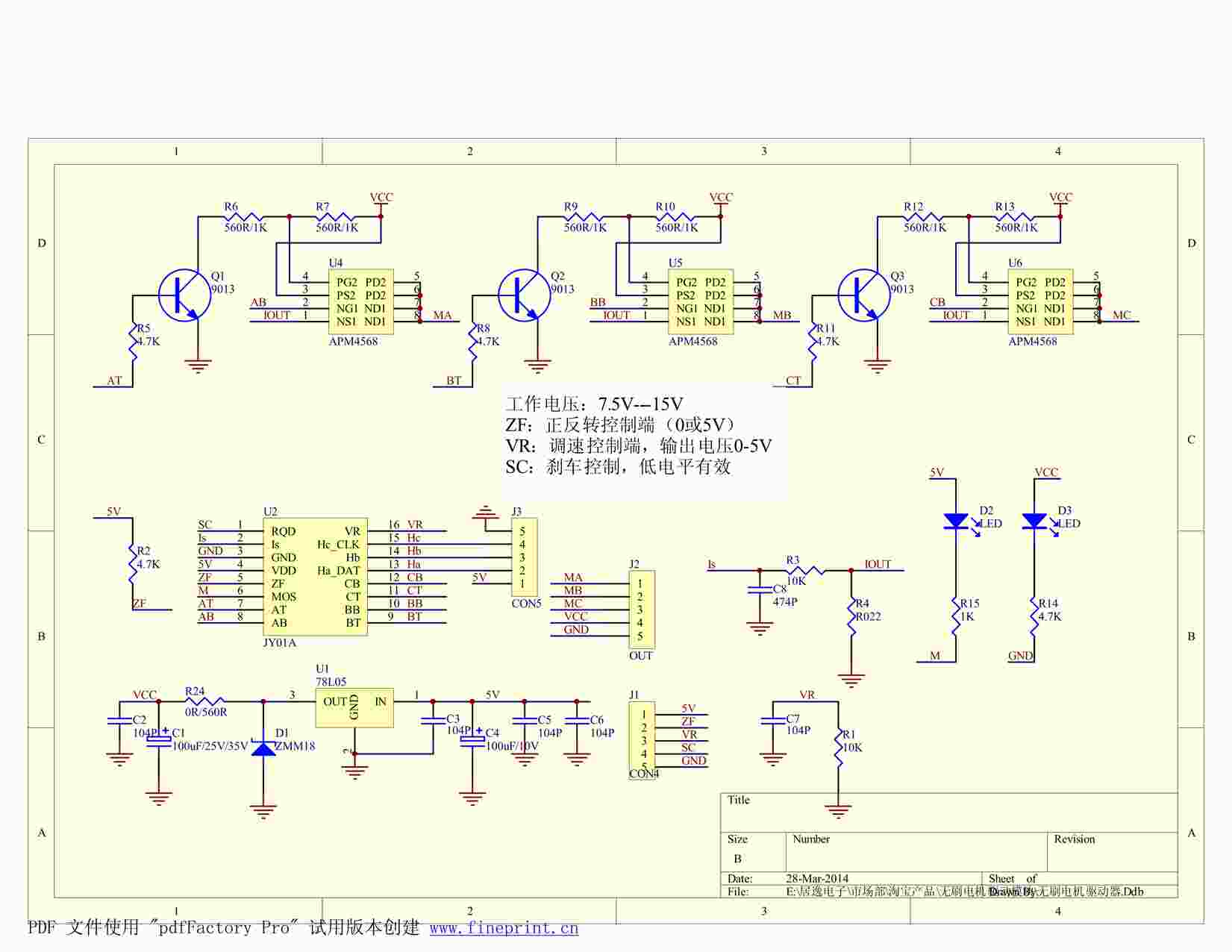Select the C7 104P capacitor
This screenshot has width=1232, height=952.
tap(773, 721)
